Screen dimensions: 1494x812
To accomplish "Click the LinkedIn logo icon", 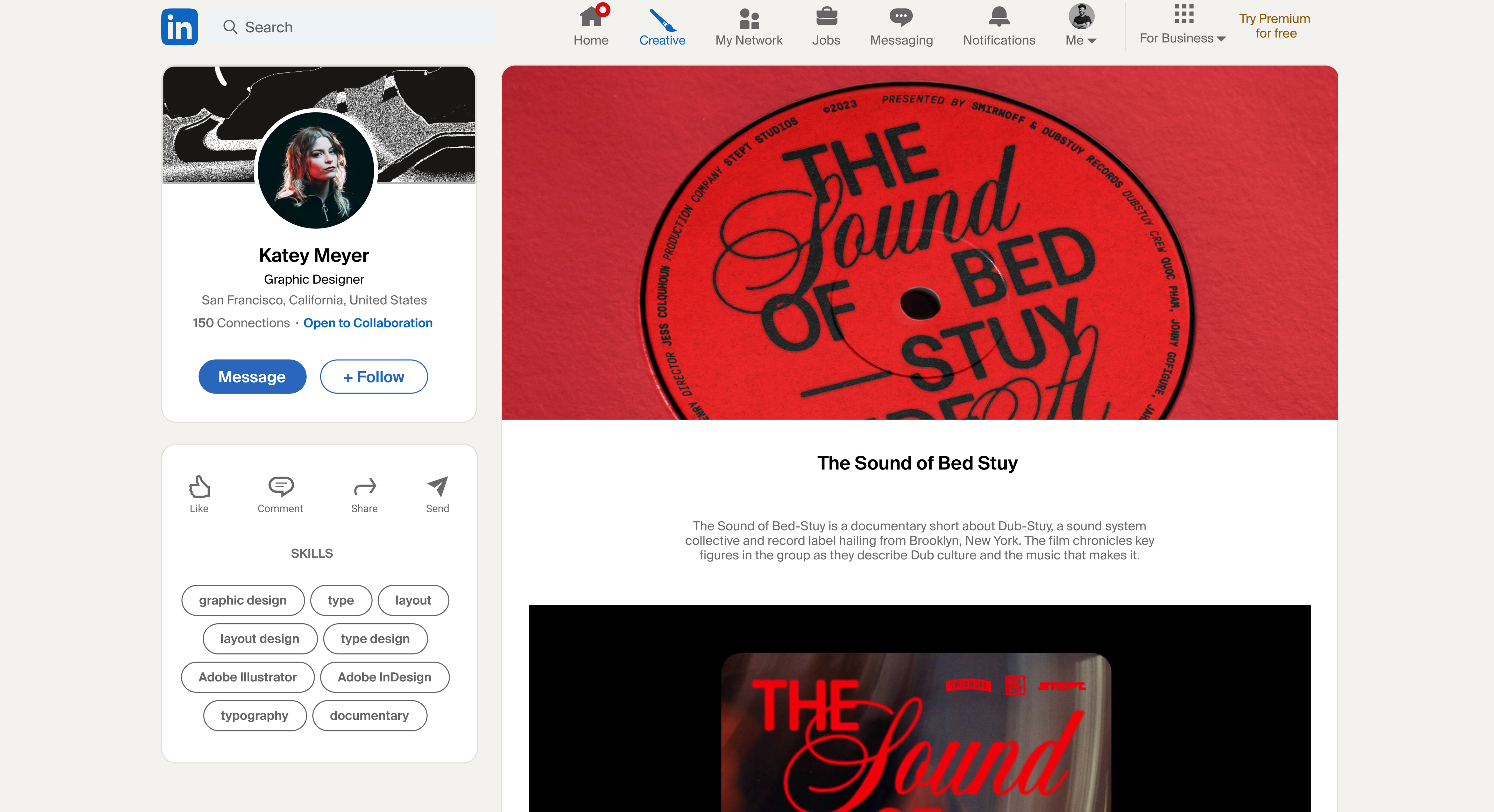I will [179, 27].
